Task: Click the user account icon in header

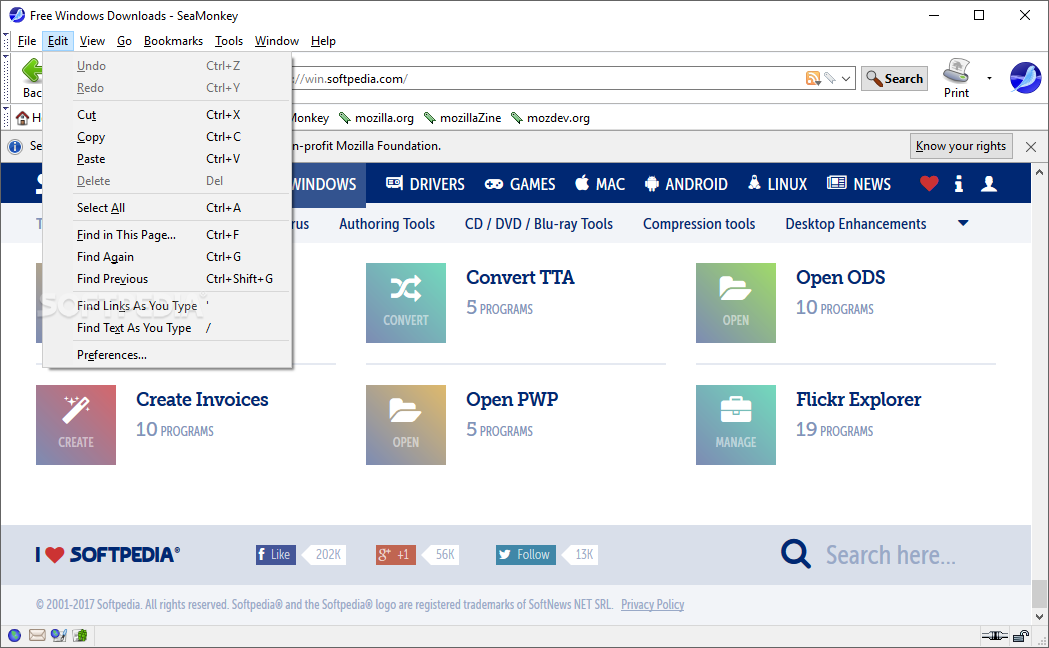Action: [989, 183]
